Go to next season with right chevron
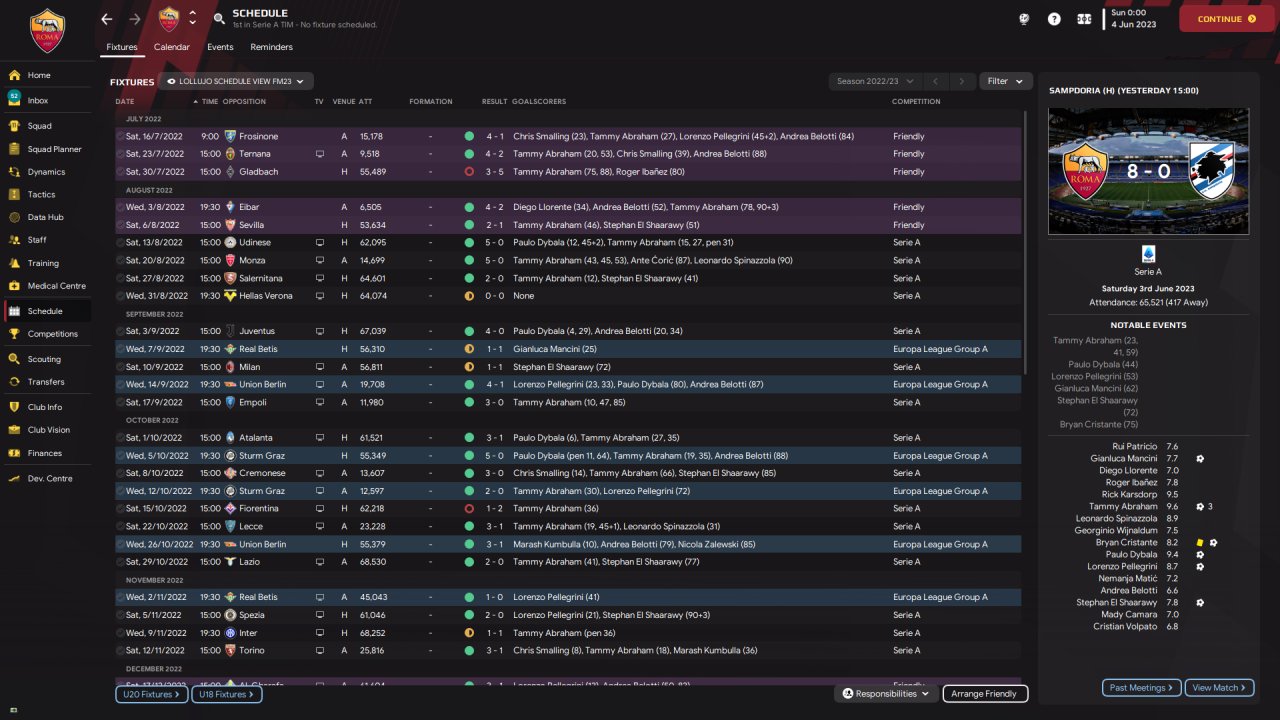Screen dimensions: 1280x720 click(x=961, y=81)
